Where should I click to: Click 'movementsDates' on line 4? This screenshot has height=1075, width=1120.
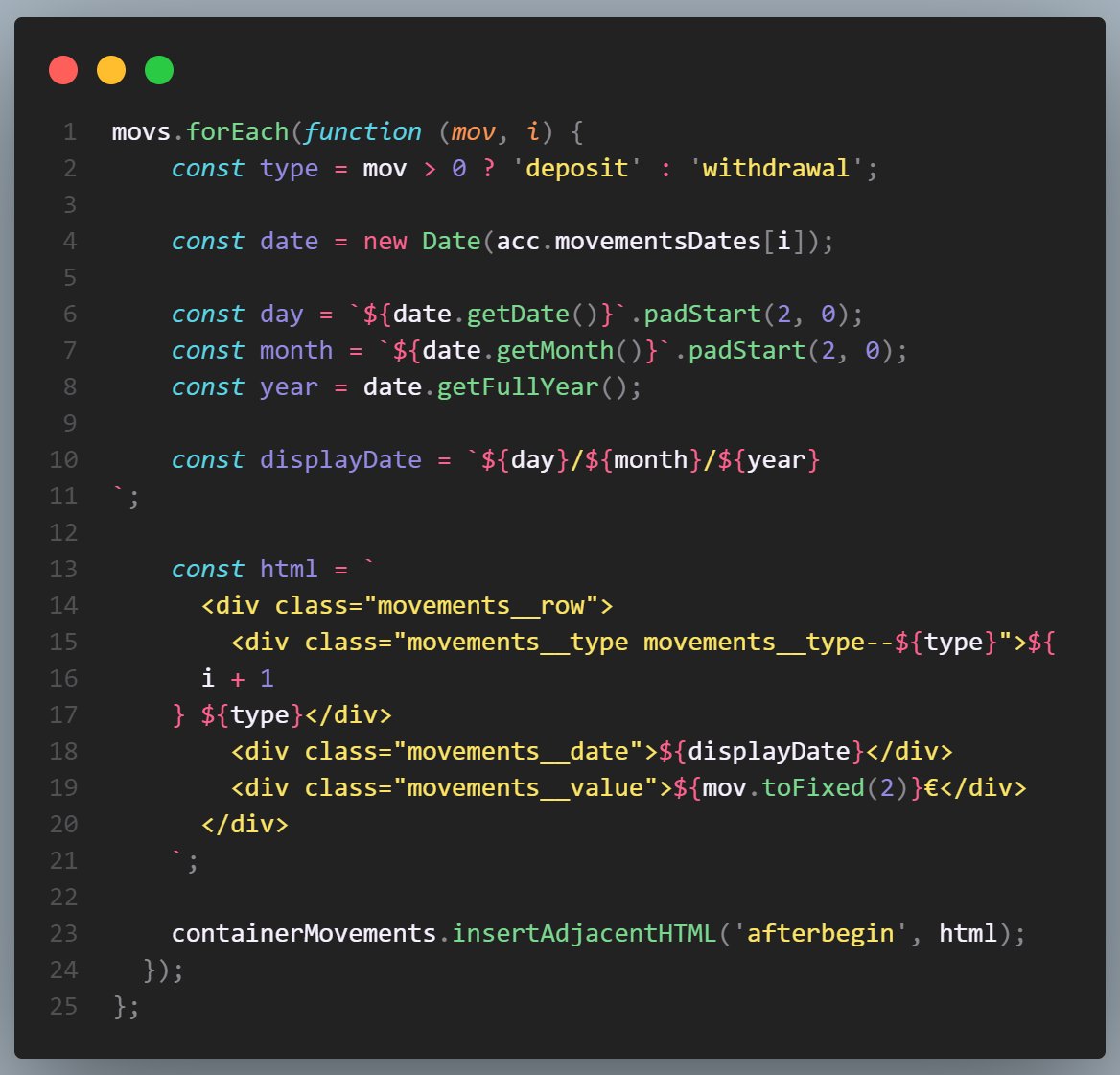[x=658, y=242]
